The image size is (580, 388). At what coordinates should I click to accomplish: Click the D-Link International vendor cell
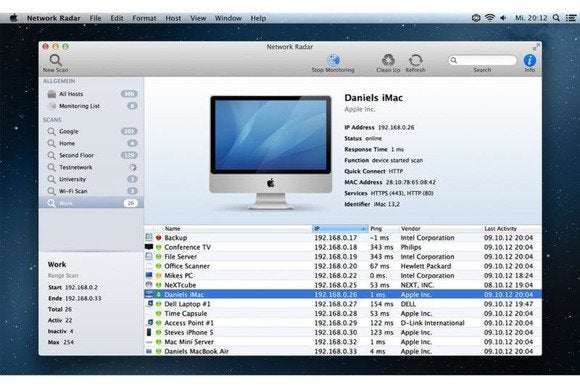(432, 323)
